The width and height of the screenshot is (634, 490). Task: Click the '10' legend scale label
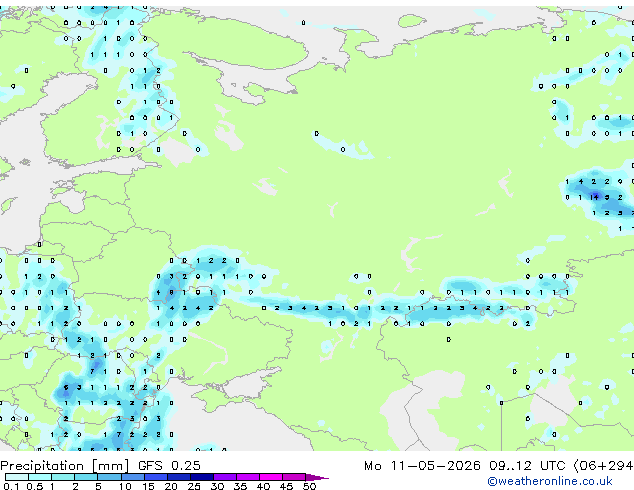pos(125,486)
